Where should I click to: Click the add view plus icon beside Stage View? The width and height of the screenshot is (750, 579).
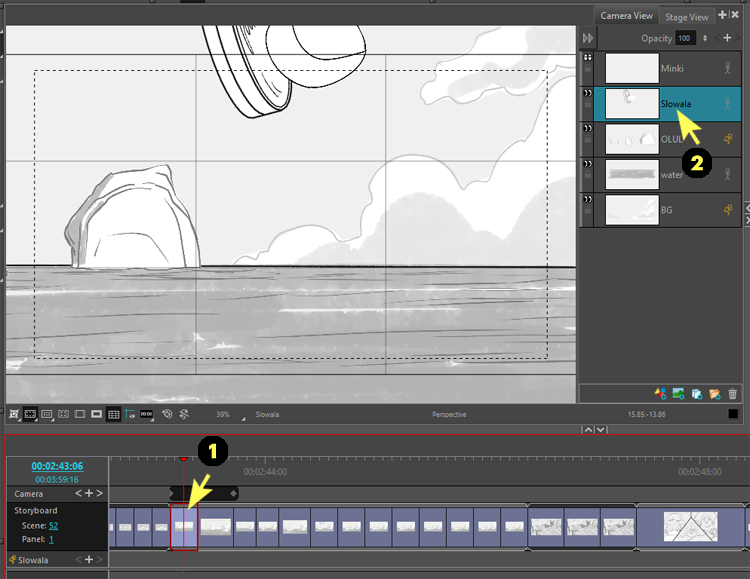click(722, 15)
